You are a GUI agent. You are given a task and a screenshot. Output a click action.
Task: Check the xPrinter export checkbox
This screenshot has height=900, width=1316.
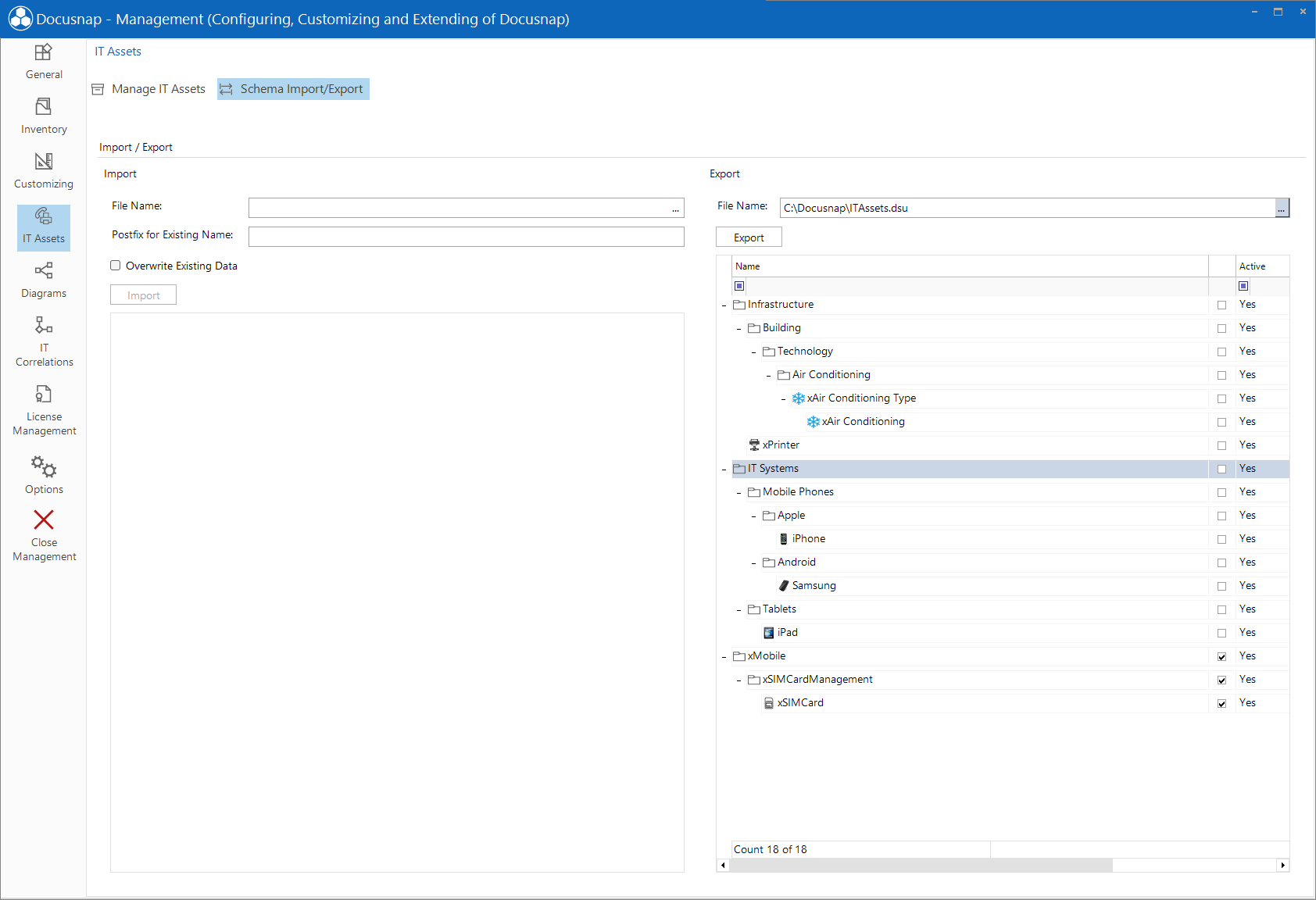1221,445
